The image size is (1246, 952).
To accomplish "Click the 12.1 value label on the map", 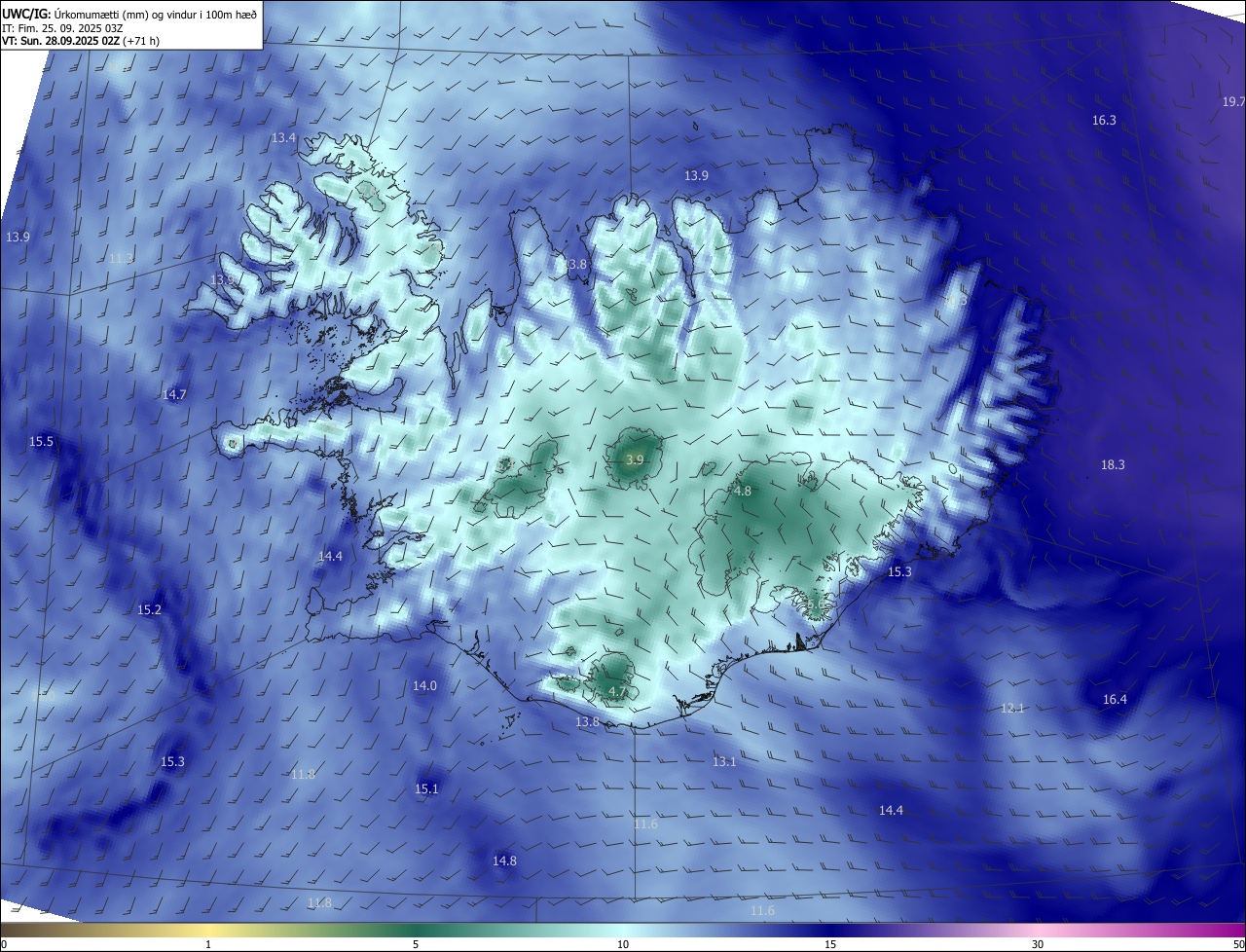I will (x=1012, y=709).
